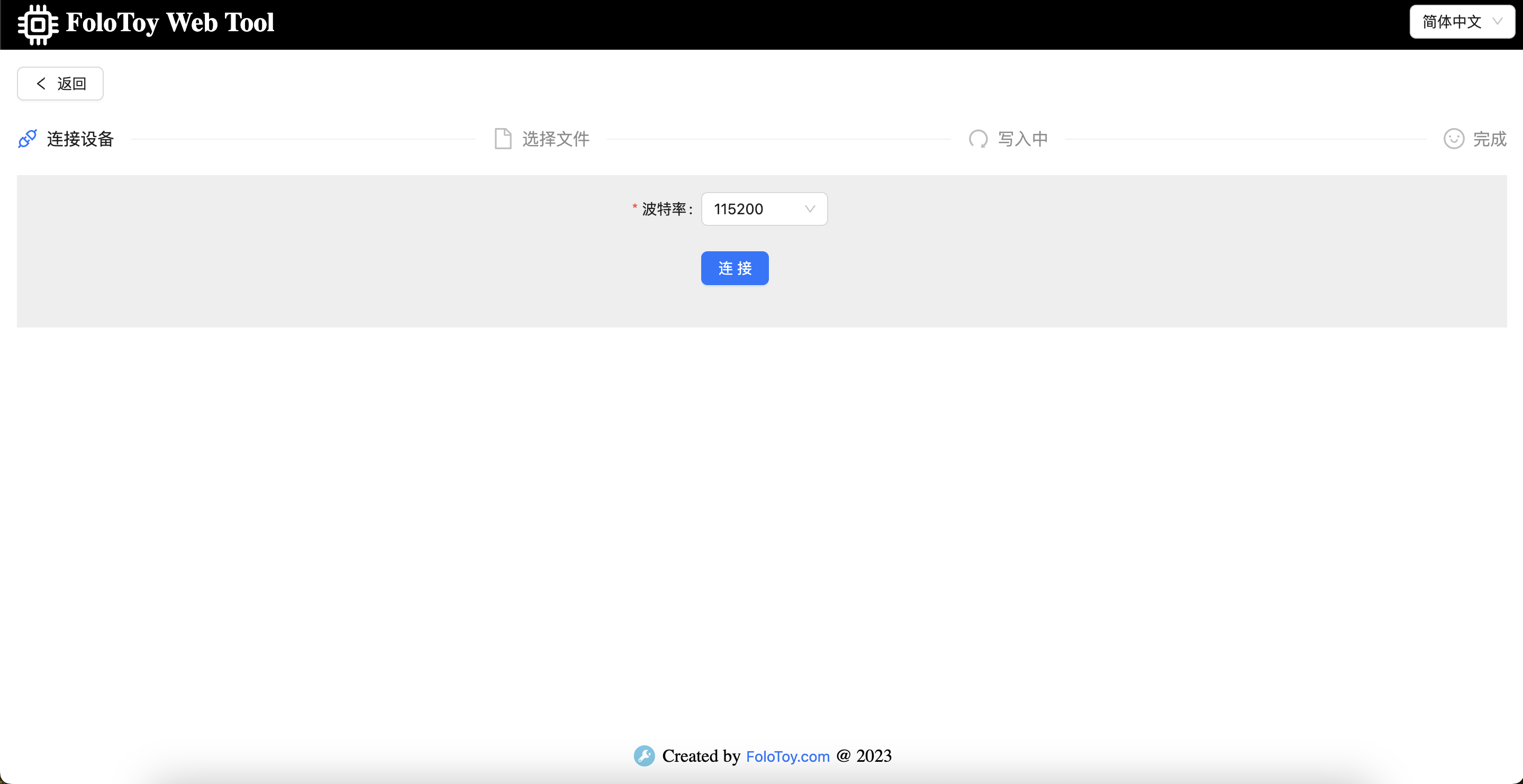The image size is (1523, 784).
Task: Click the file icon next to 选择文件
Action: pos(503,139)
